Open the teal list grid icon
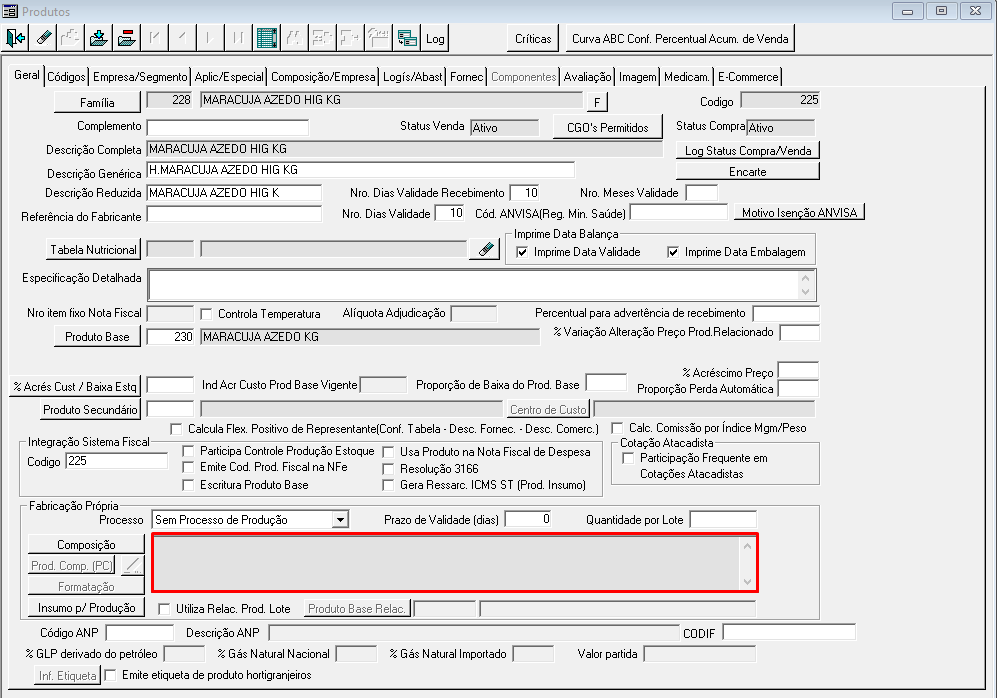The height and width of the screenshot is (698, 997). (x=266, y=38)
